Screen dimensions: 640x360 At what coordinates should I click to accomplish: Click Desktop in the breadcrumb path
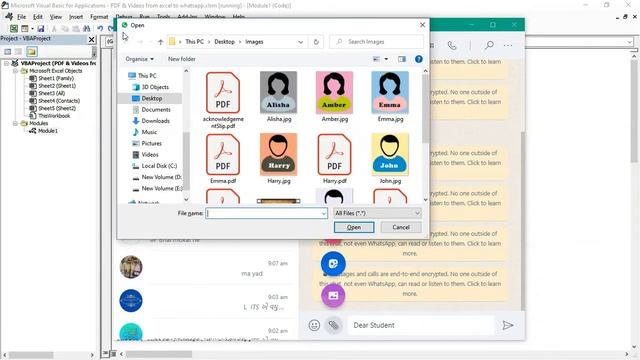click(x=224, y=42)
